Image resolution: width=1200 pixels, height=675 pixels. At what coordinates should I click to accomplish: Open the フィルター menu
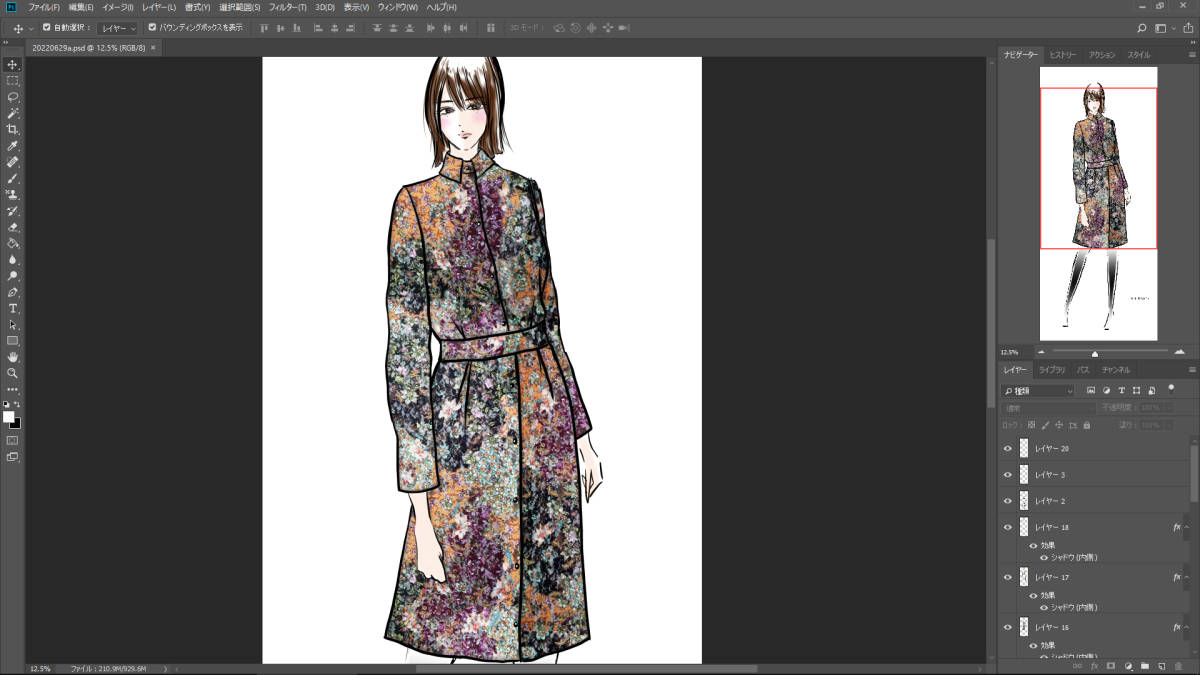(x=288, y=7)
